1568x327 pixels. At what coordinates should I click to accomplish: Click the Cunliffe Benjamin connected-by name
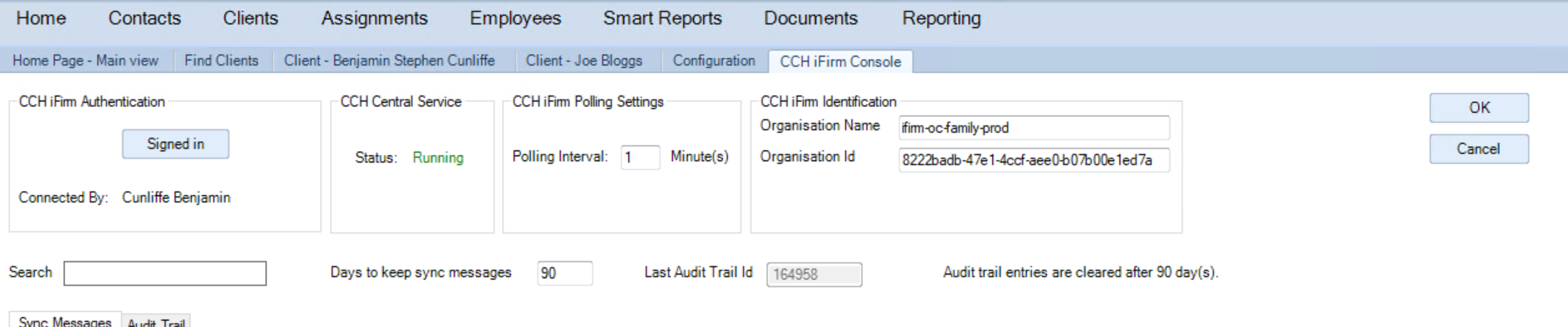click(x=176, y=198)
